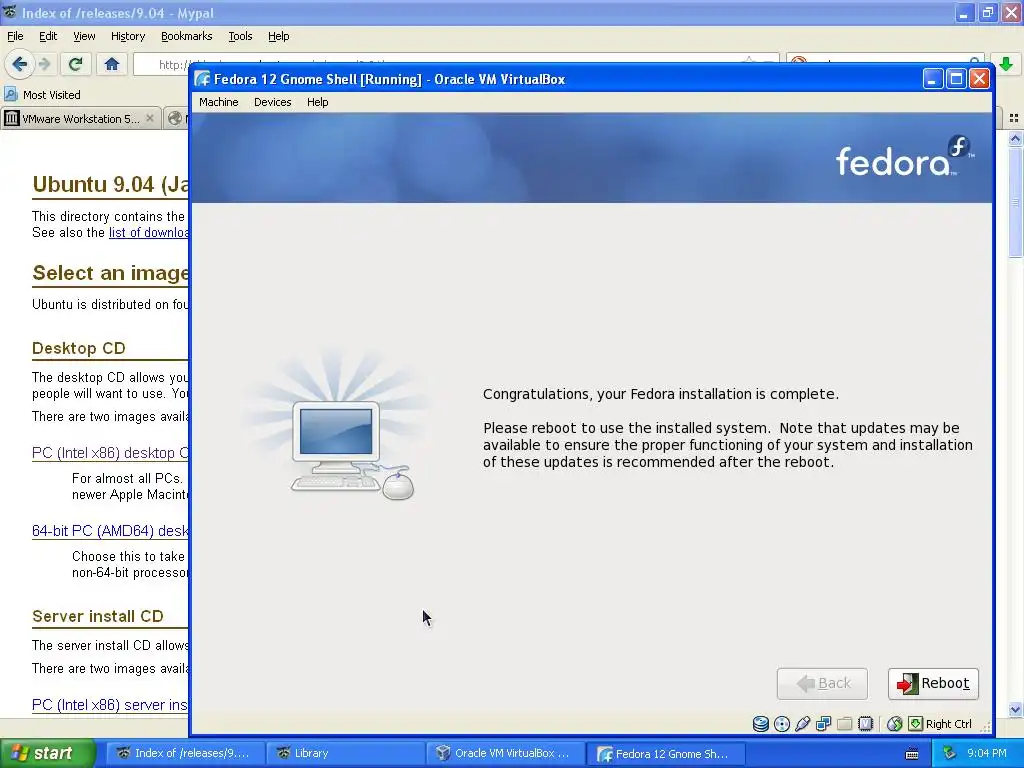Open the PC (Intel x86) server install link

(110, 705)
